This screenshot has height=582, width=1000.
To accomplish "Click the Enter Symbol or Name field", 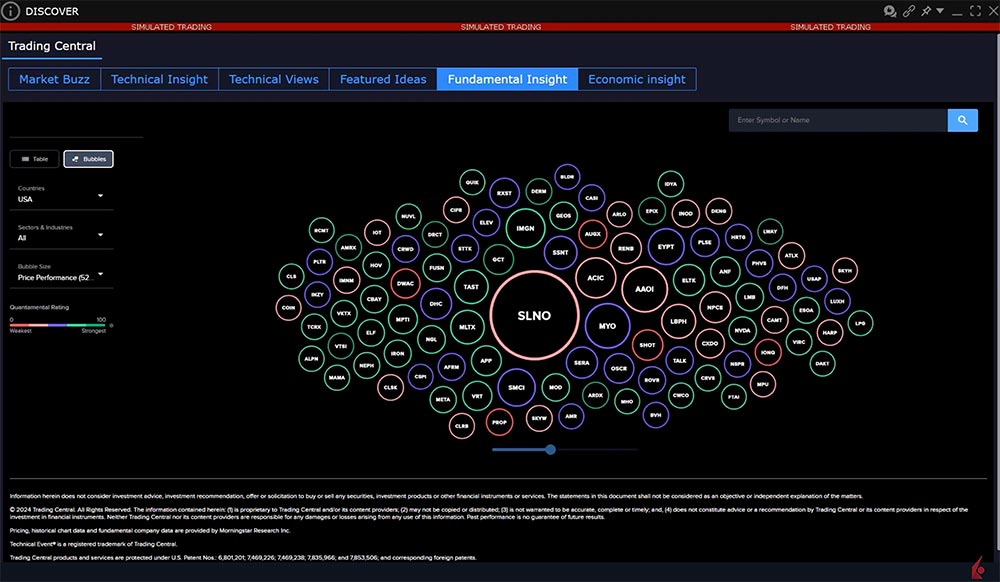I will point(838,120).
